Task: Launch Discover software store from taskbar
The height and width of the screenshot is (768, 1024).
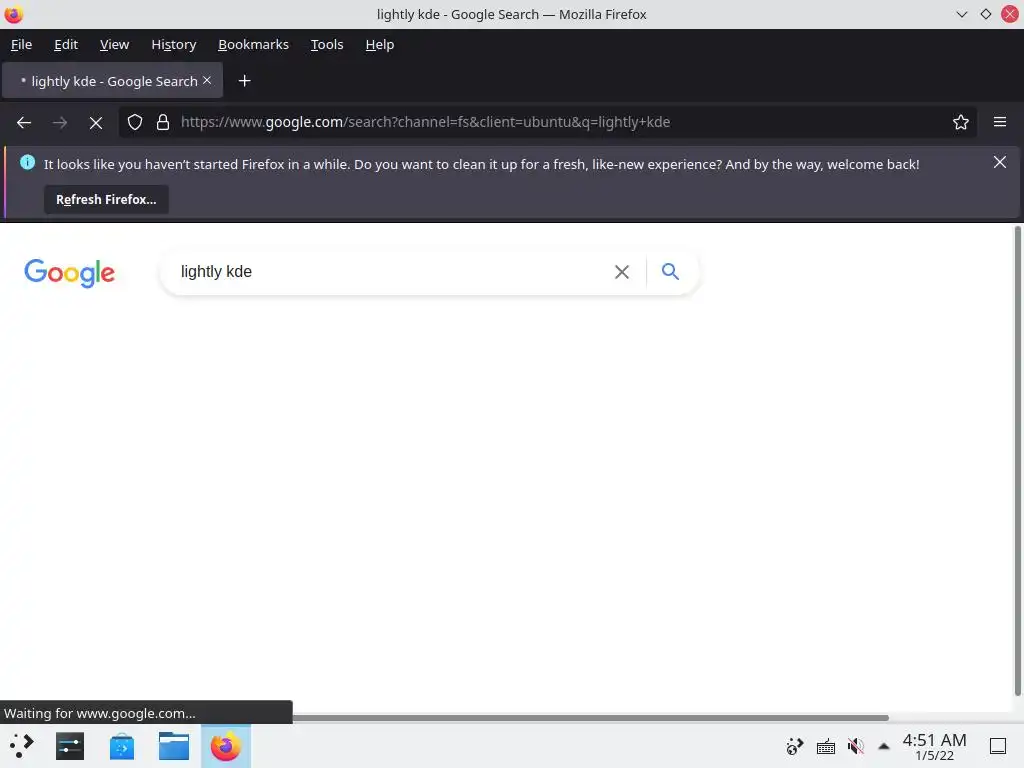Action: 121,746
